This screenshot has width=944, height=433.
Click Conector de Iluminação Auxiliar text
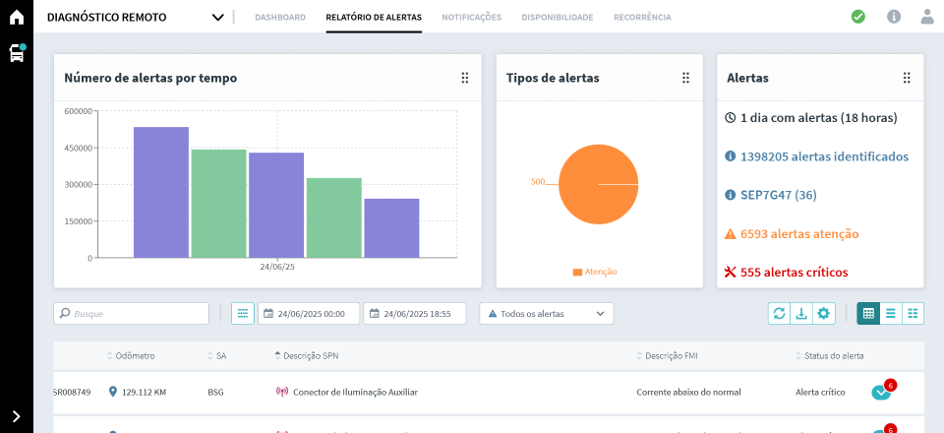(x=355, y=392)
